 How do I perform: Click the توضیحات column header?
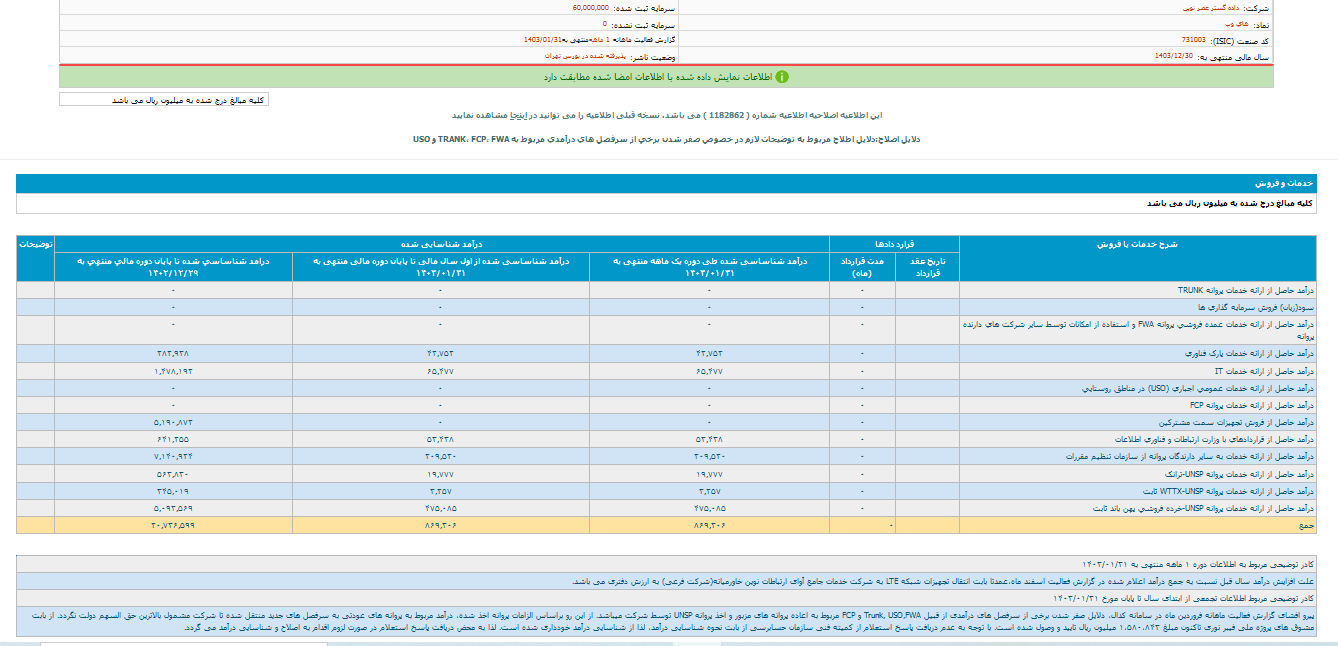point(35,244)
